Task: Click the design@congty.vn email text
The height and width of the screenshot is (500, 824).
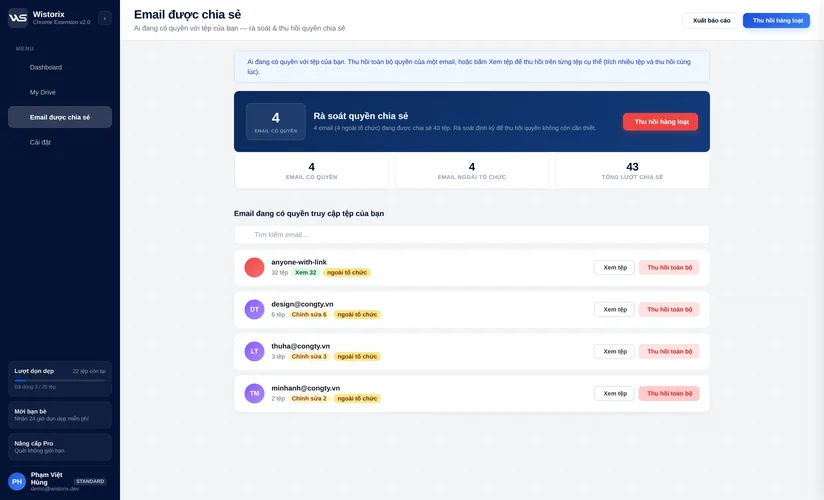Action: [x=302, y=304]
